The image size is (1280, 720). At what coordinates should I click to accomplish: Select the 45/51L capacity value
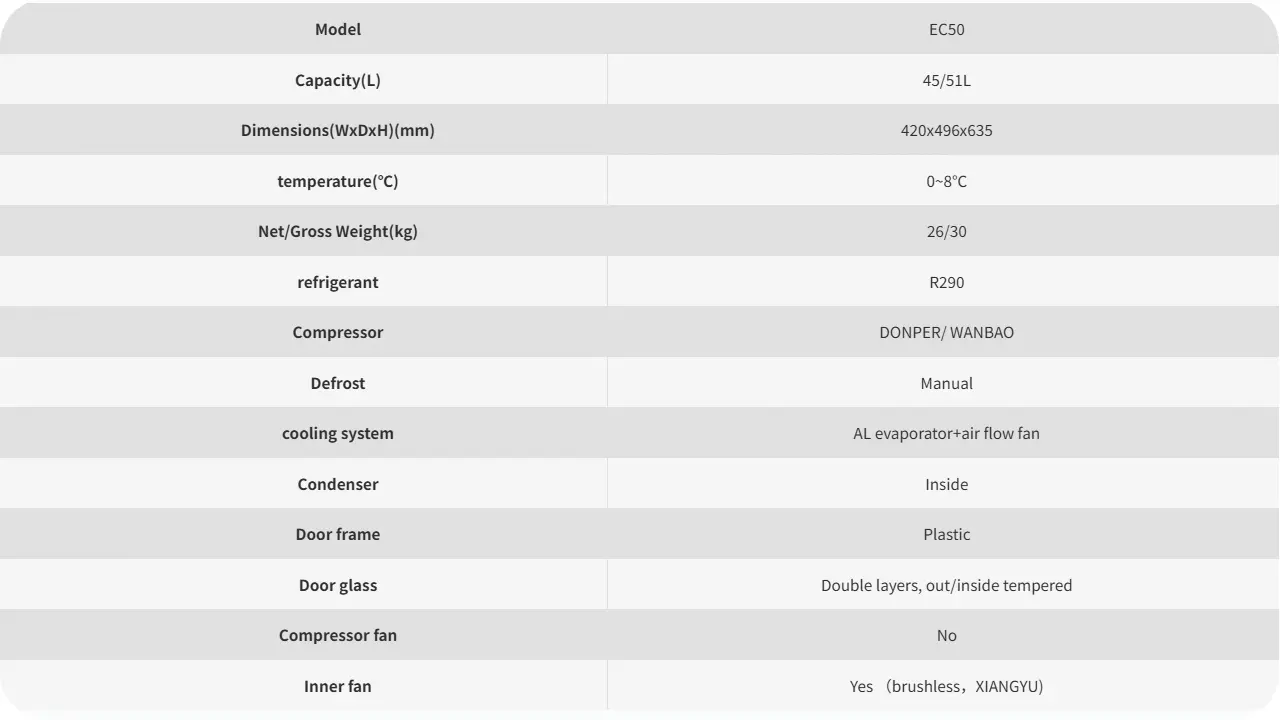click(x=946, y=80)
